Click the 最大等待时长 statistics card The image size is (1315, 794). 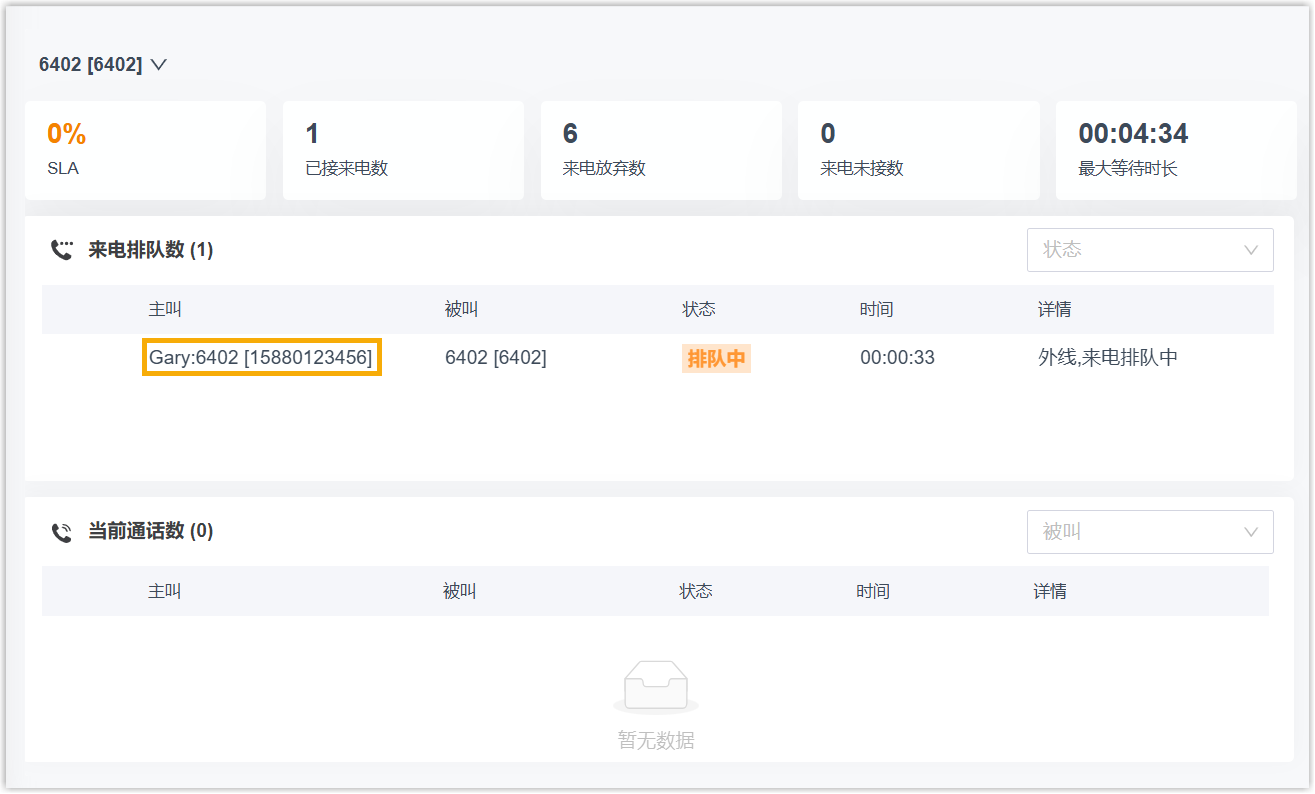pos(1176,150)
